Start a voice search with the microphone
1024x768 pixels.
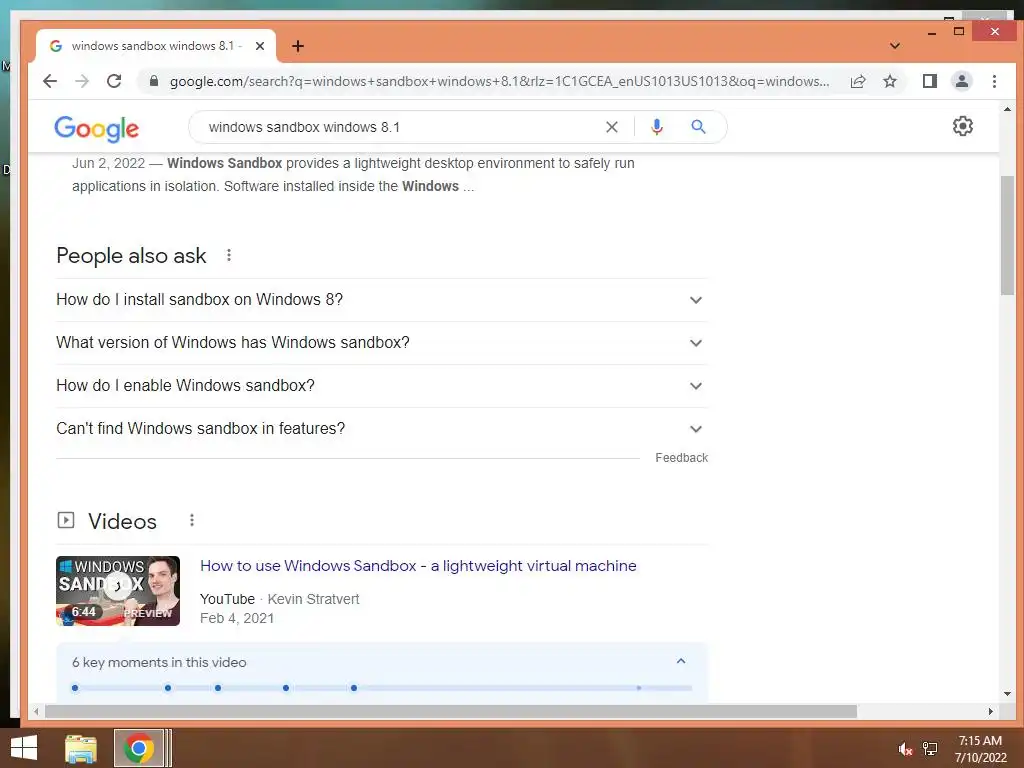[657, 127]
